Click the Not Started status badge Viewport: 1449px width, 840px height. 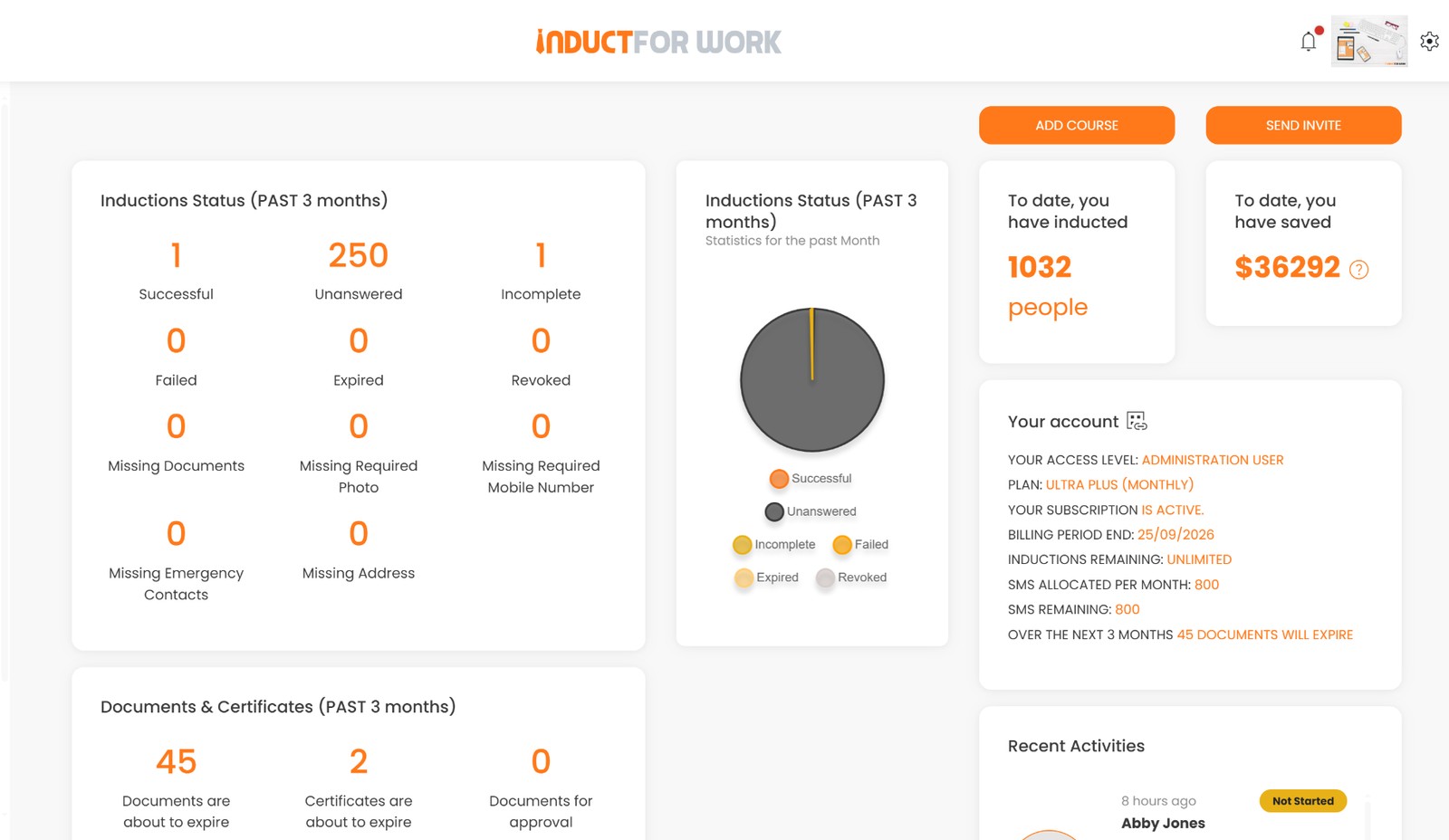1303,801
